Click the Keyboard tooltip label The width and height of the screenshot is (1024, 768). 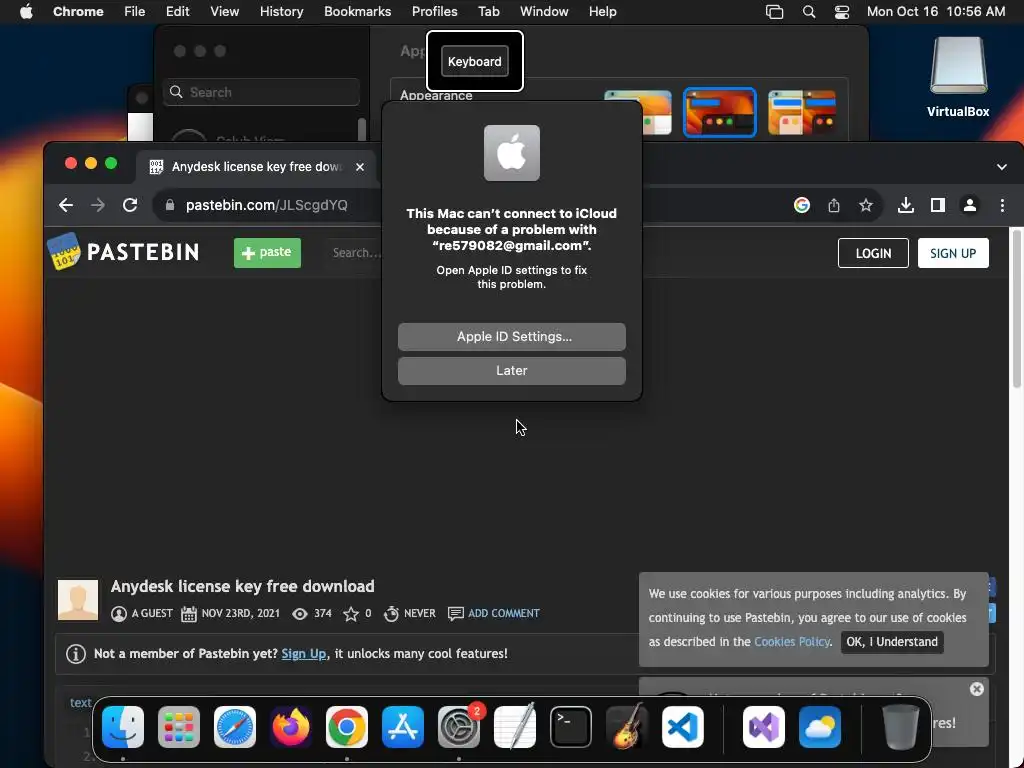475,61
